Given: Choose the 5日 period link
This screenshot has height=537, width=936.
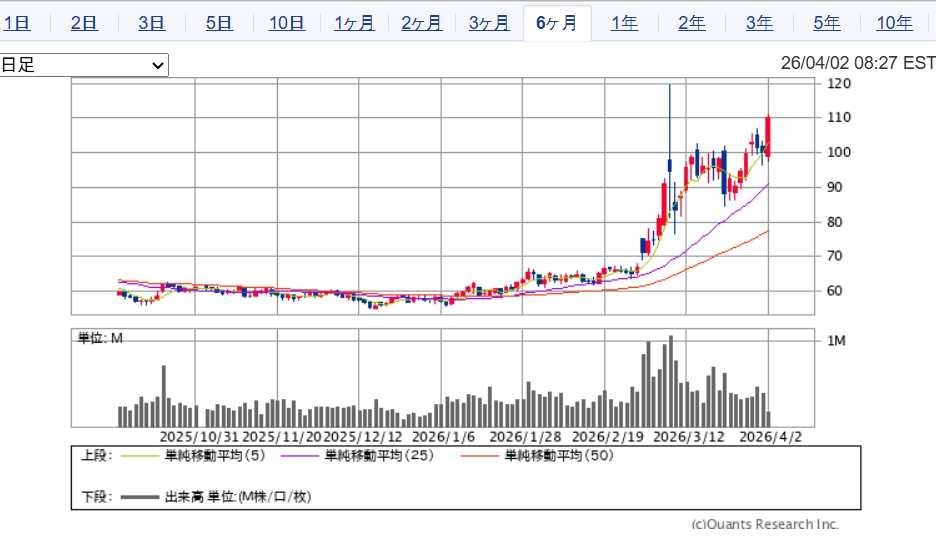Looking at the screenshot, I should [x=218, y=23].
